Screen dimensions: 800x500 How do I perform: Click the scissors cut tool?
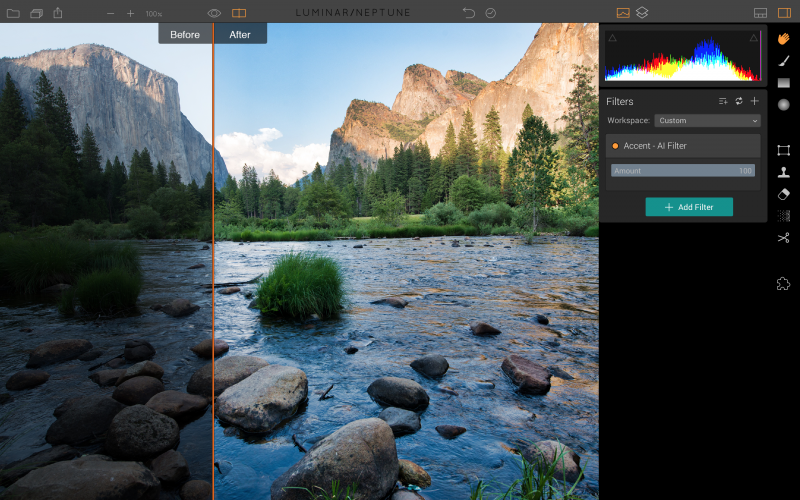[784, 238]
